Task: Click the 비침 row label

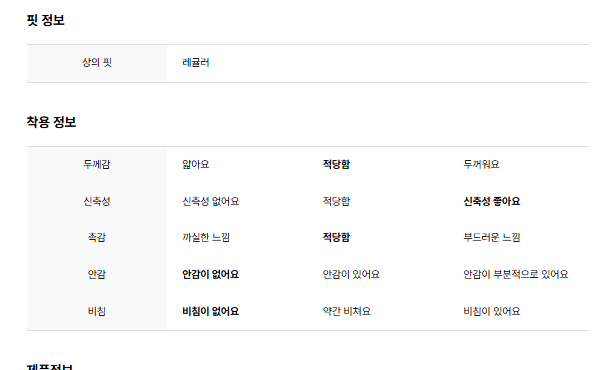Action: (97, 311)
